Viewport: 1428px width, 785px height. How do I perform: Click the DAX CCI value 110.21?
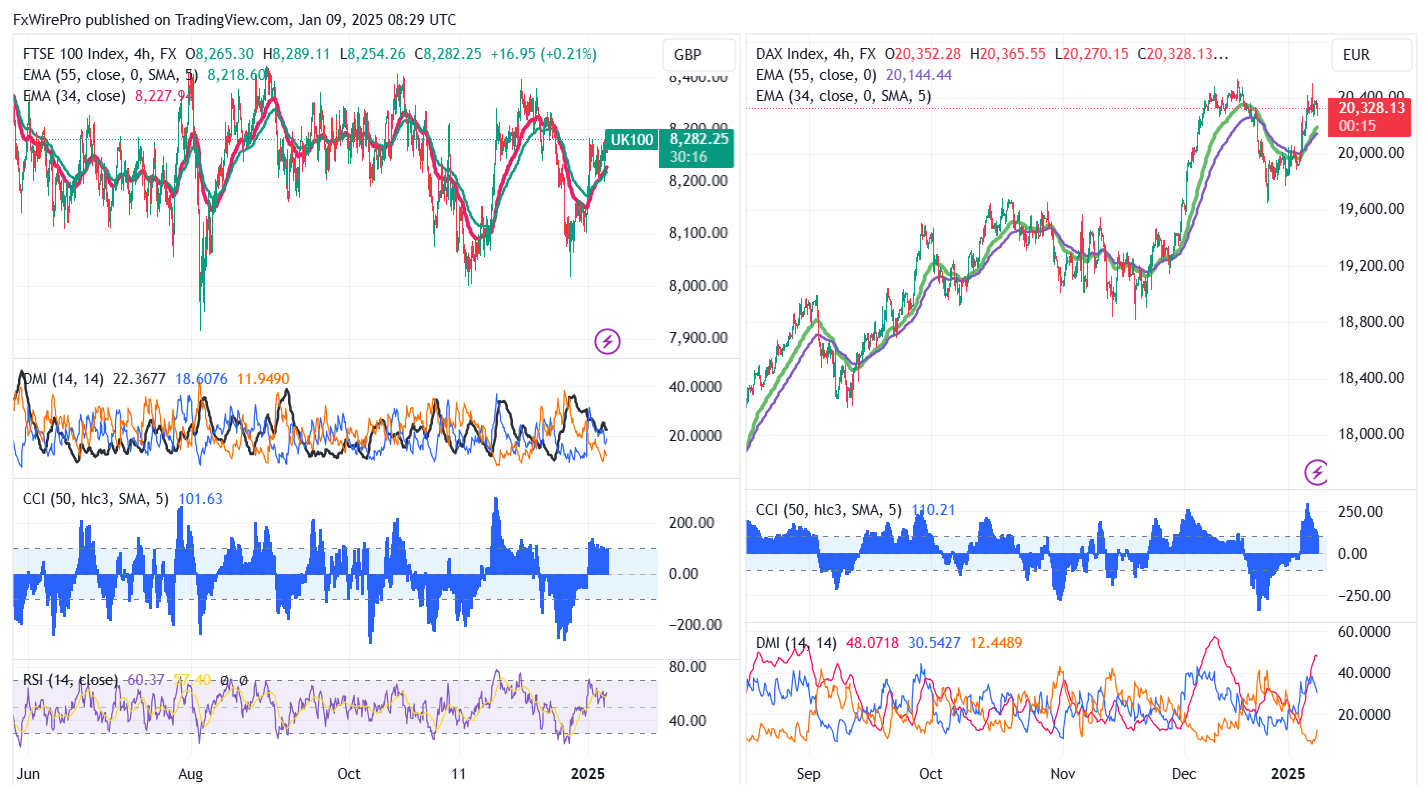[931, 510]
